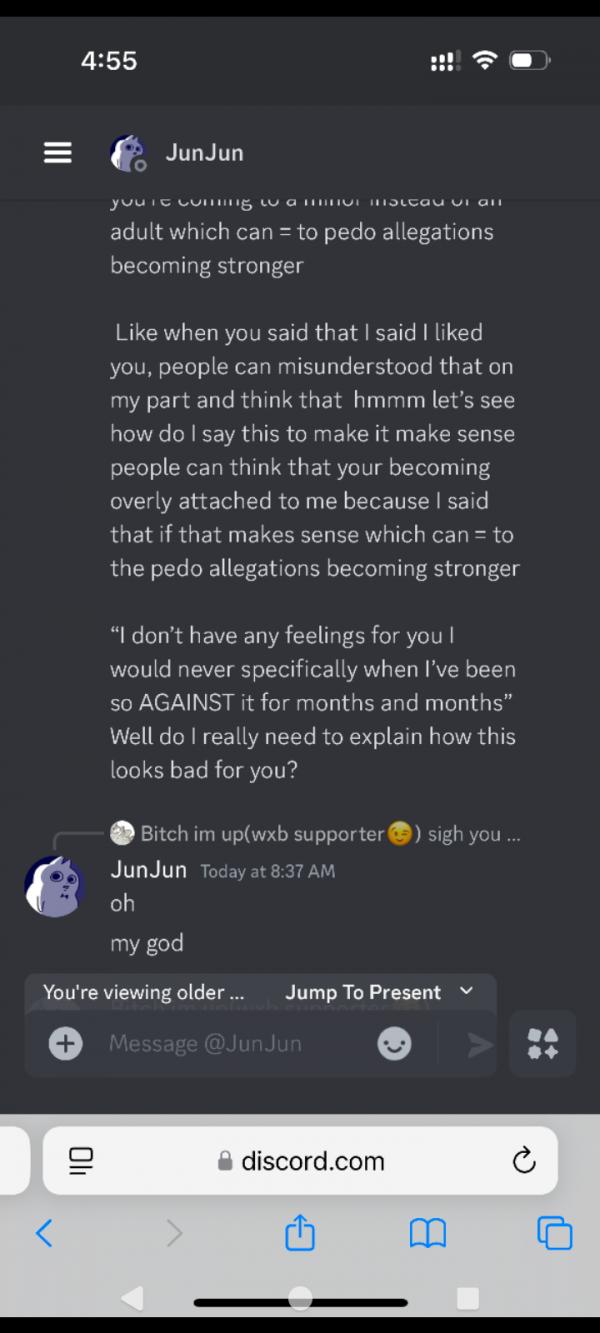Screen dimensions: 600x1333
Task: Tap JunJun's avatar in header
Action: (x=127, y=153)
